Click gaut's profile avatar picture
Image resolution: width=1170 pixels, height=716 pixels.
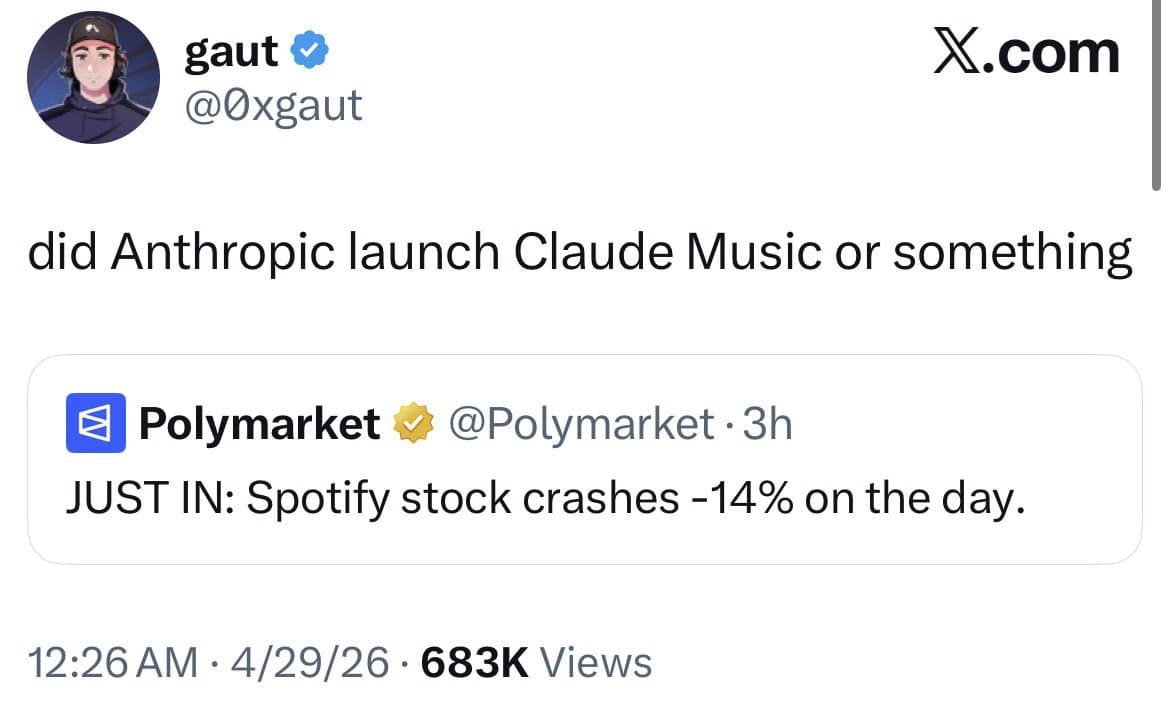pos(92,78)
